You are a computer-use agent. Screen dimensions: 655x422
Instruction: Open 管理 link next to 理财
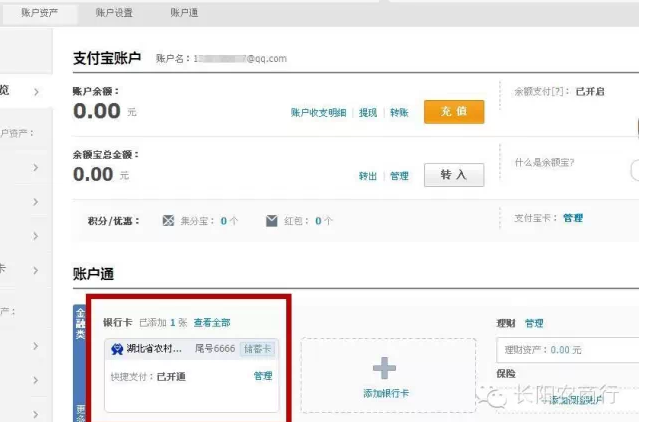tap(534, 323)
